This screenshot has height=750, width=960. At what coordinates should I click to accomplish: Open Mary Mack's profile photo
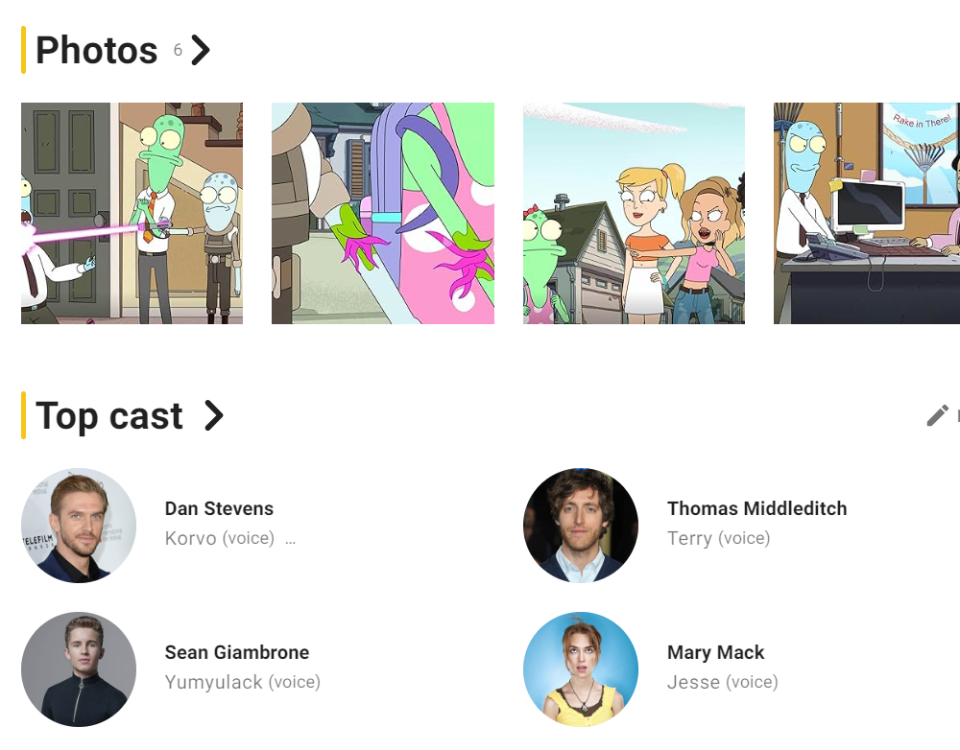581,669
